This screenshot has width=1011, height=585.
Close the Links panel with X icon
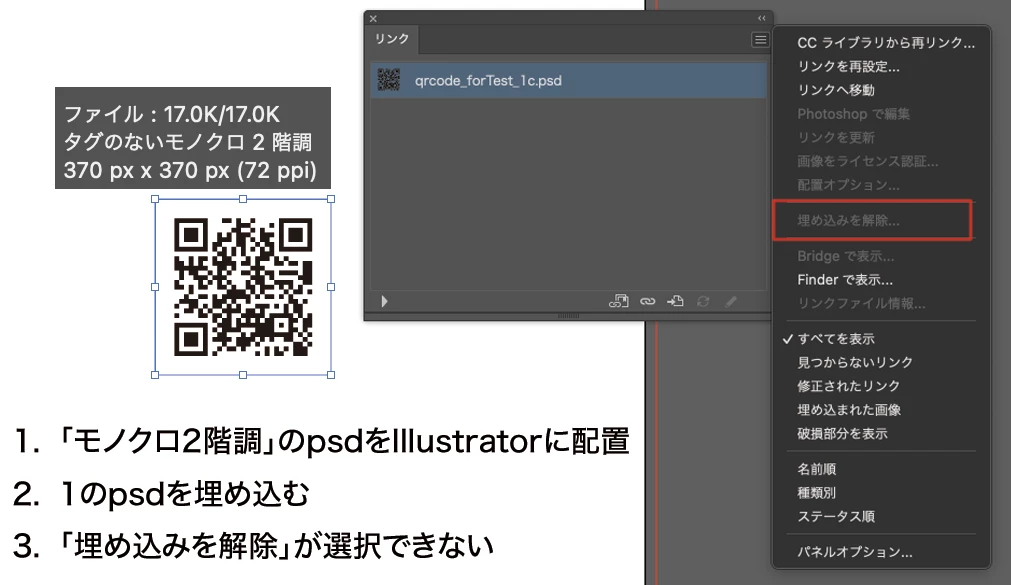[x=373, y=19]
